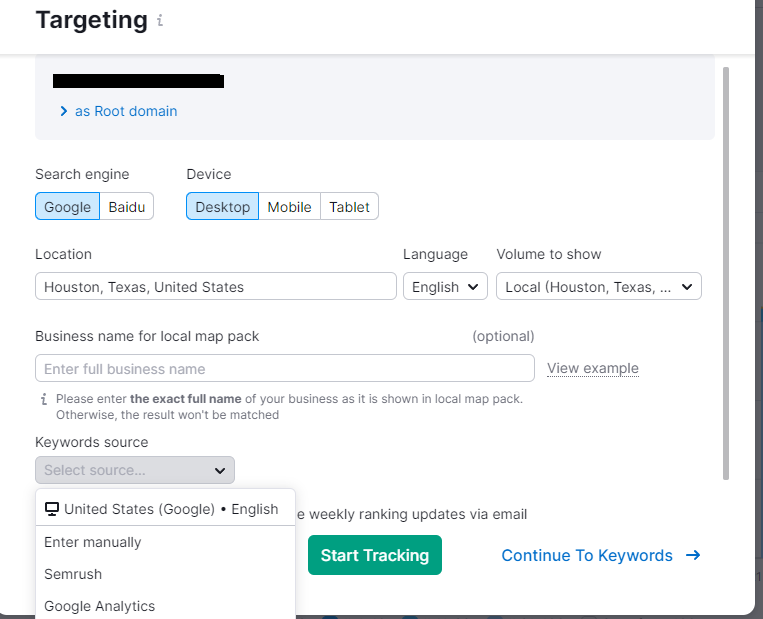Screen dimensions: 763x619
Task: Open the View example link
Action: 592,368
